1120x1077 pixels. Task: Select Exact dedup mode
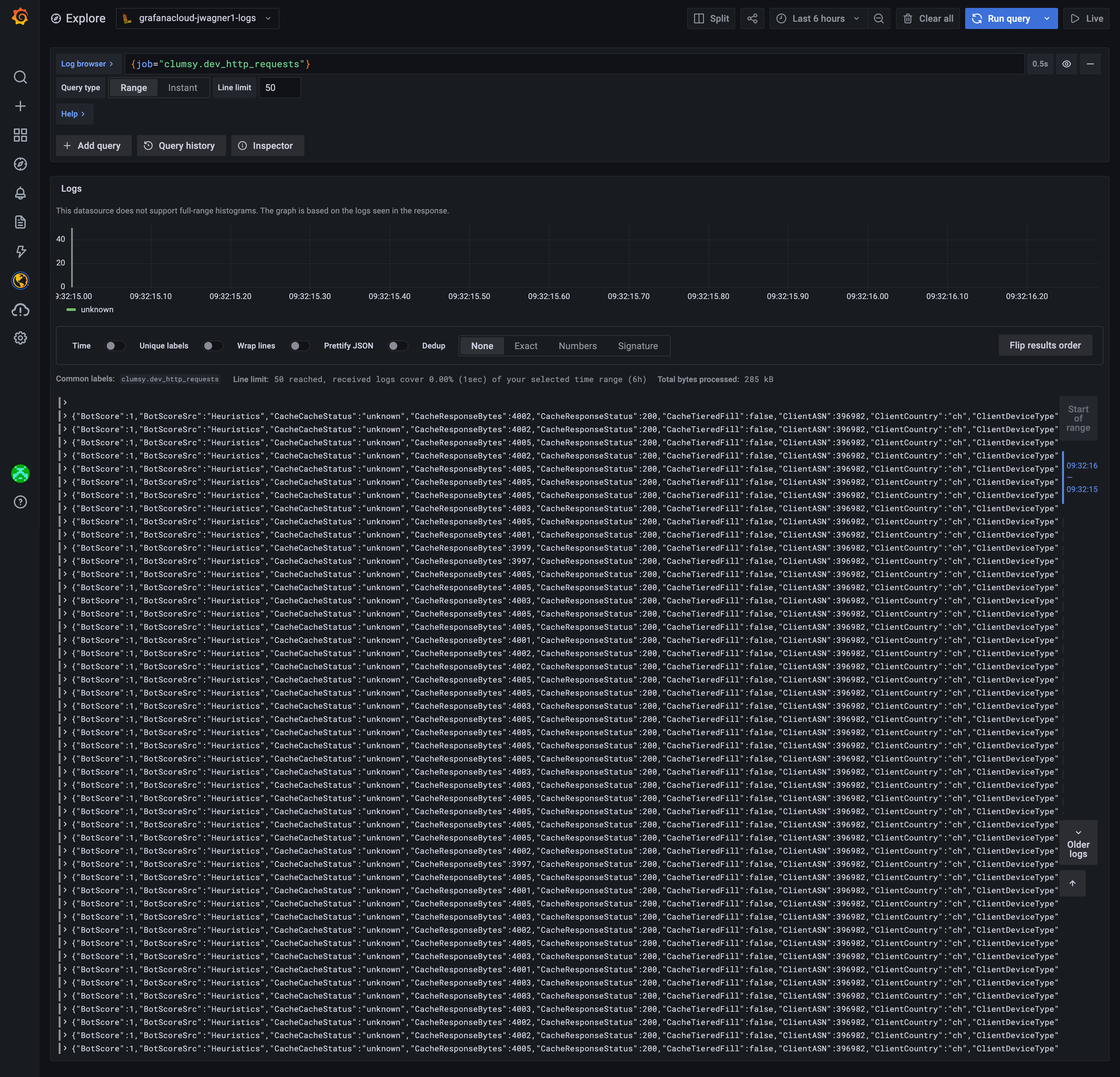[526, 346]
